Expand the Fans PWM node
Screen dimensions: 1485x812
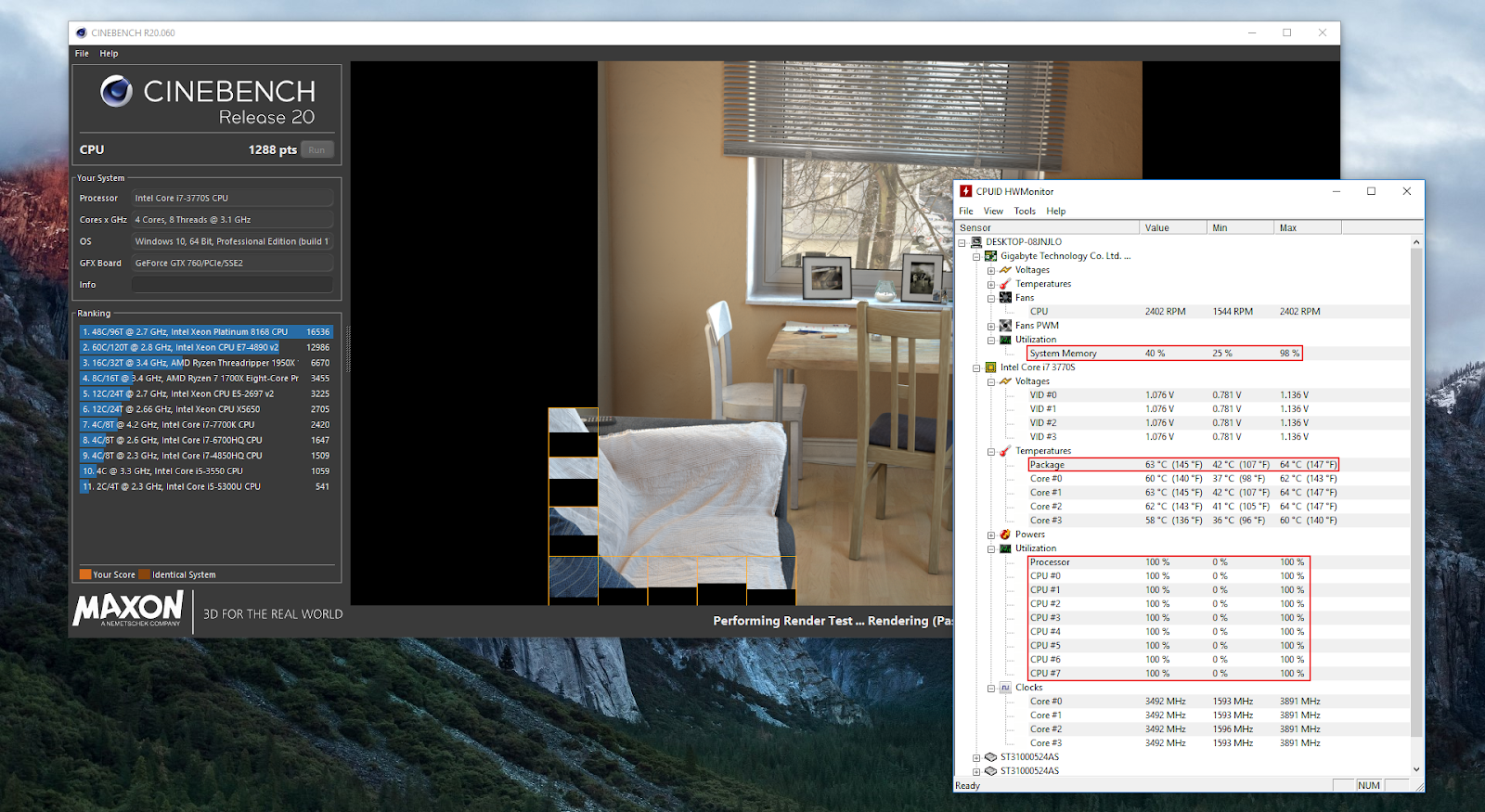pyautogui.click(x=991, y=326)
